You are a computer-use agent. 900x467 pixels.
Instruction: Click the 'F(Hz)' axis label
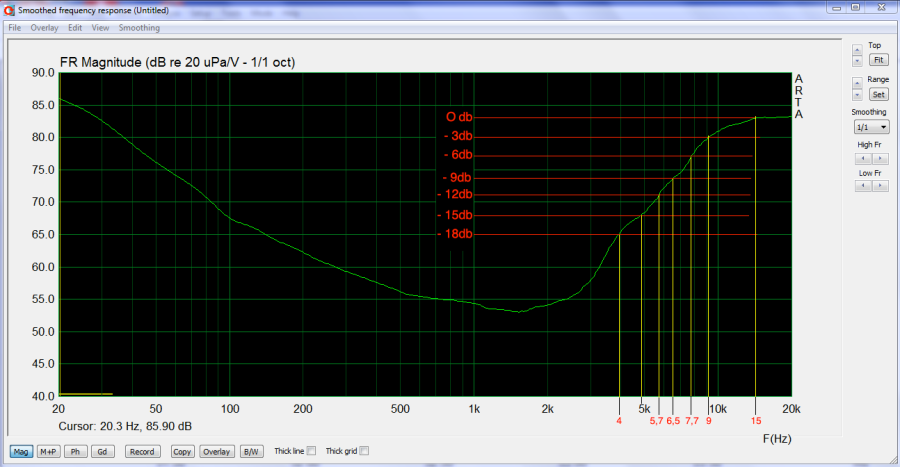[777, 439]
